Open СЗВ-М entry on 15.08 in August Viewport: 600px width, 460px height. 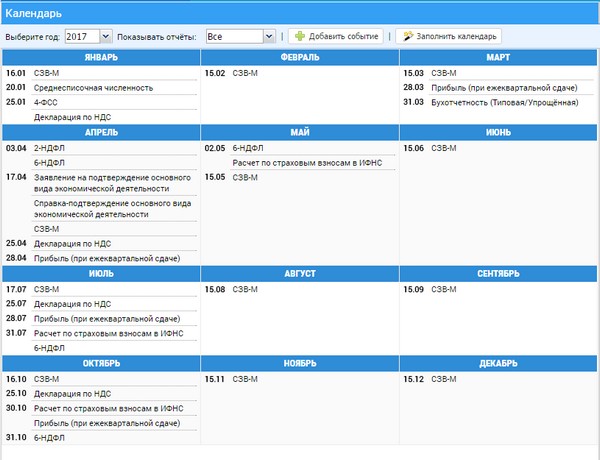point(245,290)
